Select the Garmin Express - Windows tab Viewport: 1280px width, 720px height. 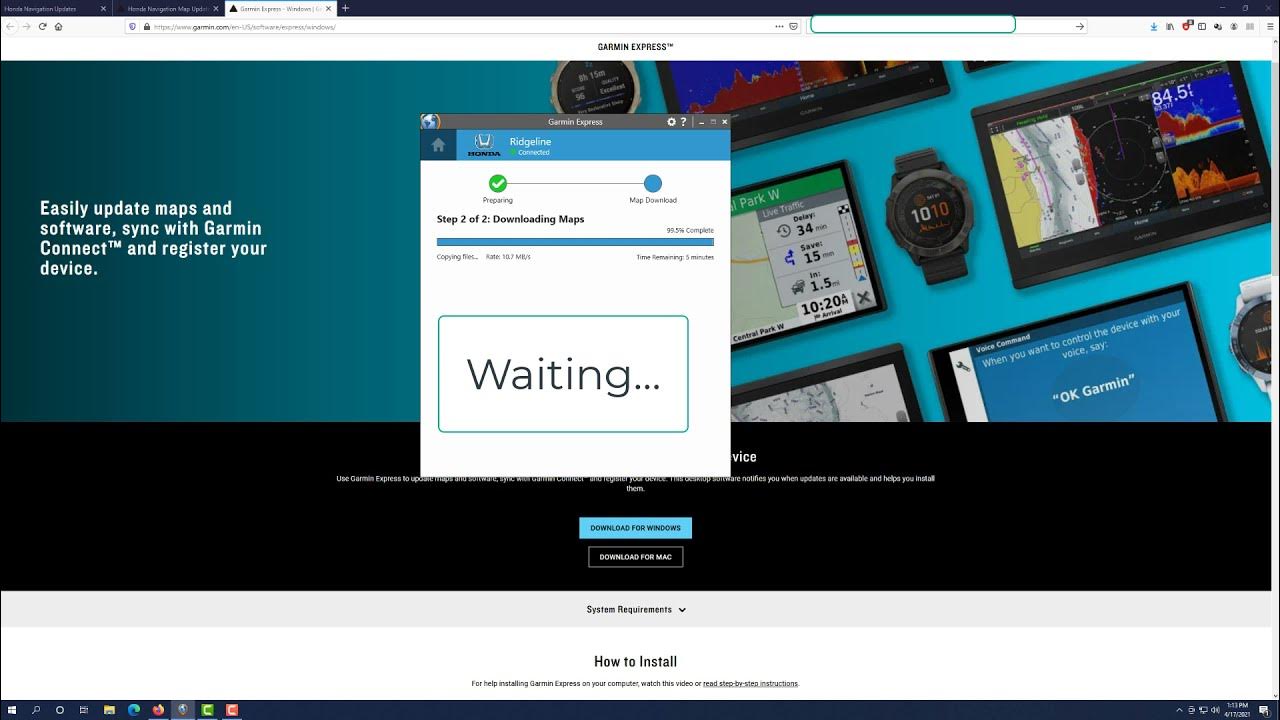pos(280,8)
